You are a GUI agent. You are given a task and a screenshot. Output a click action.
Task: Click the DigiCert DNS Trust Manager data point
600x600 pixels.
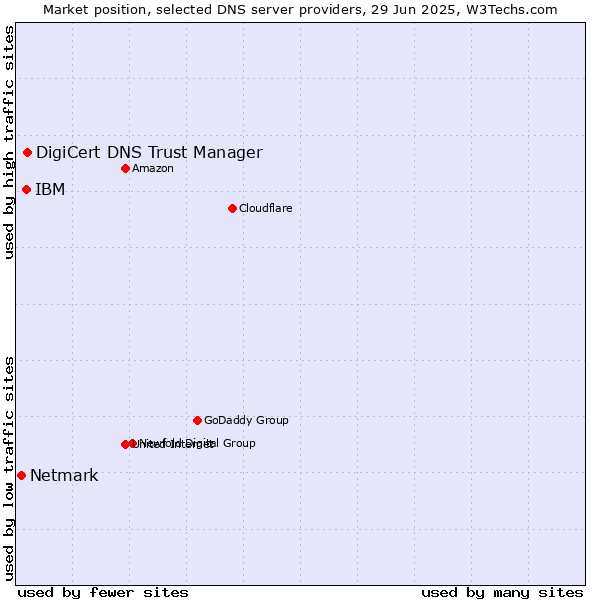tap(27, 153)
